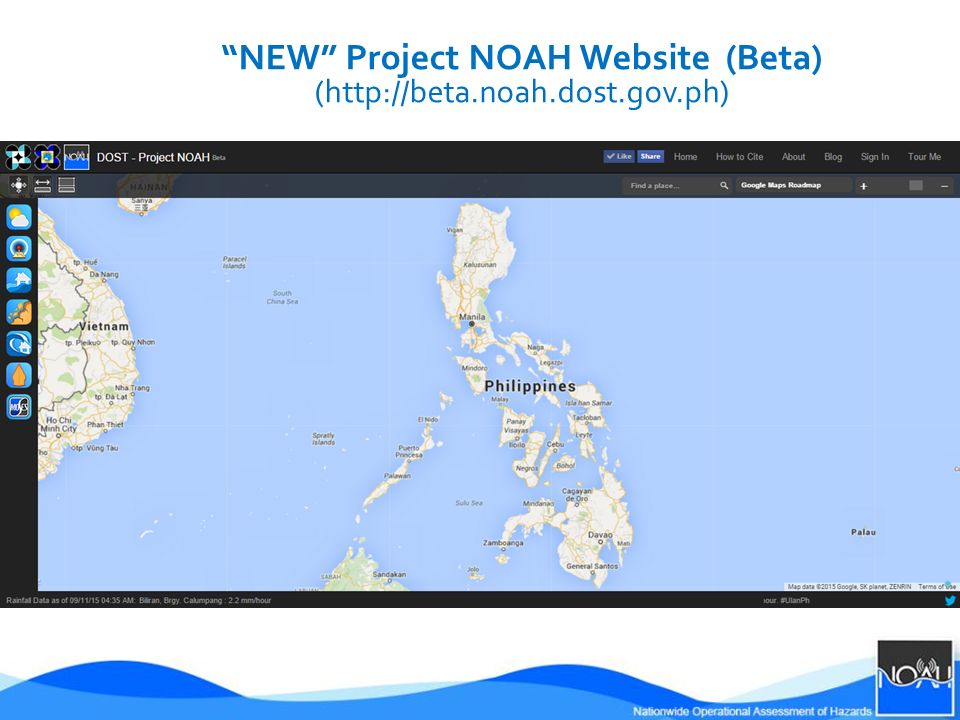
Task: Select the pan map four-arrow tool
Action: point(18,185)
